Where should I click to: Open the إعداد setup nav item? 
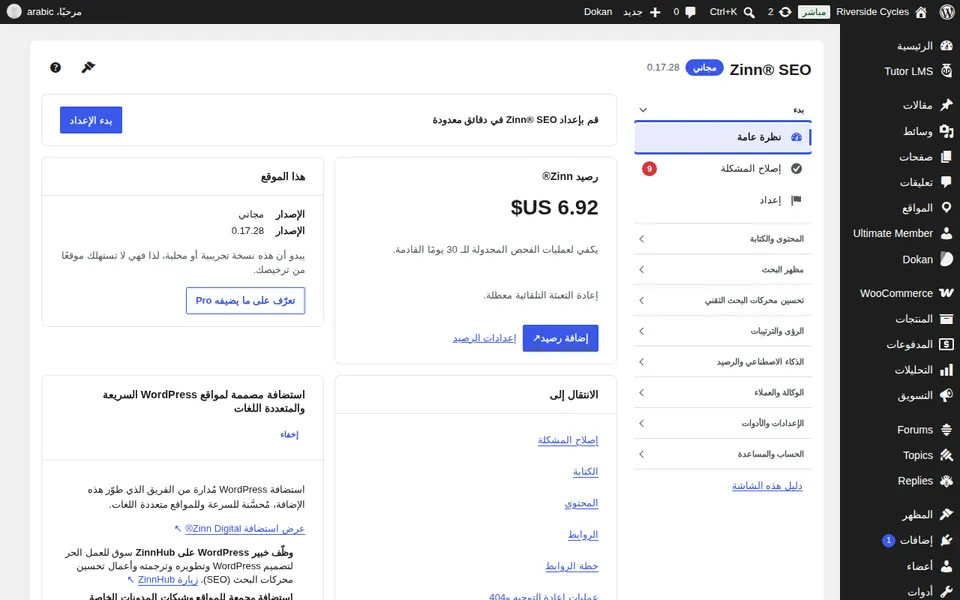(x=722, y=200)
